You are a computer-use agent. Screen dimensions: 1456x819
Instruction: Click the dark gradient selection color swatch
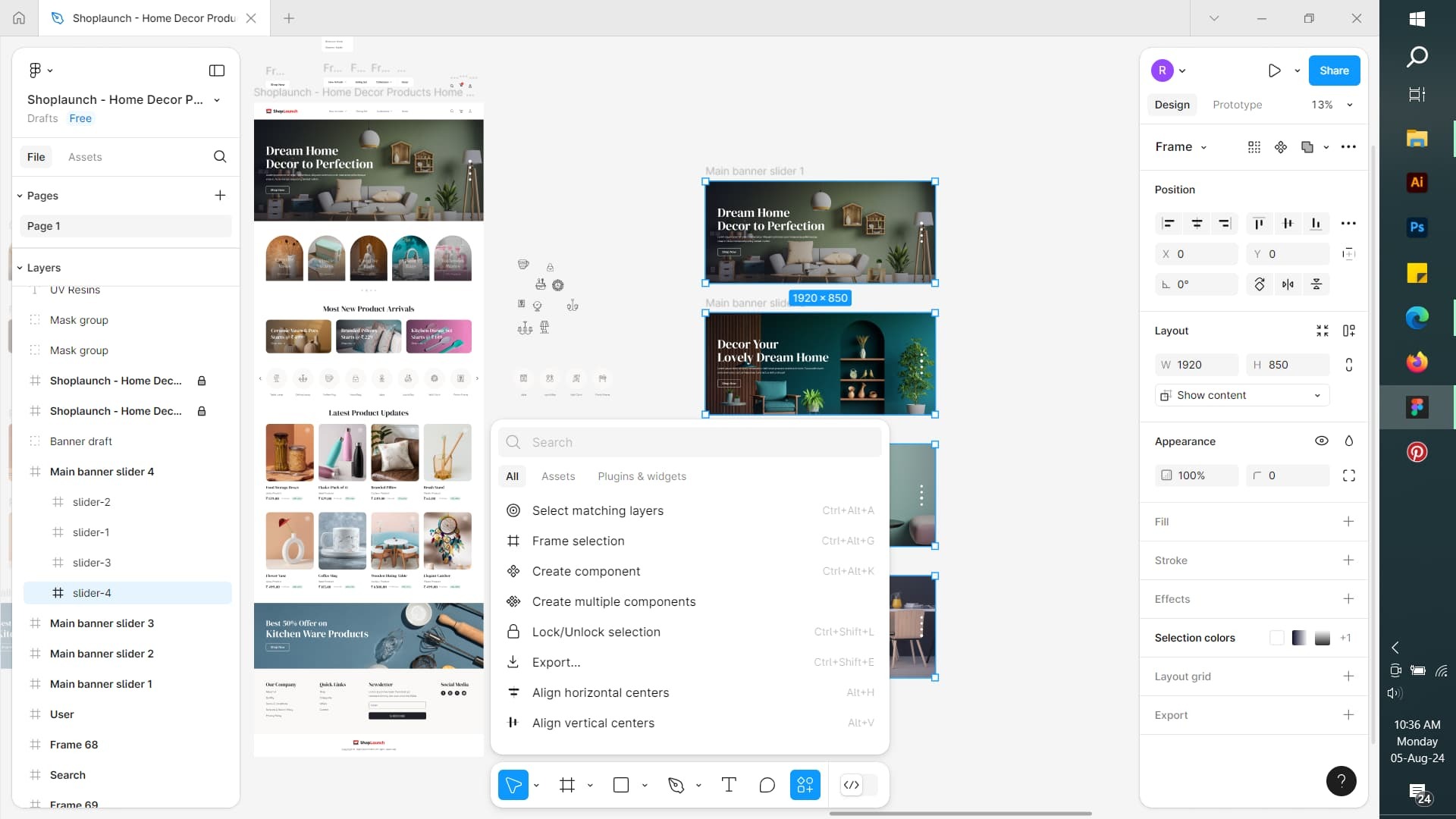point(1299,638)
